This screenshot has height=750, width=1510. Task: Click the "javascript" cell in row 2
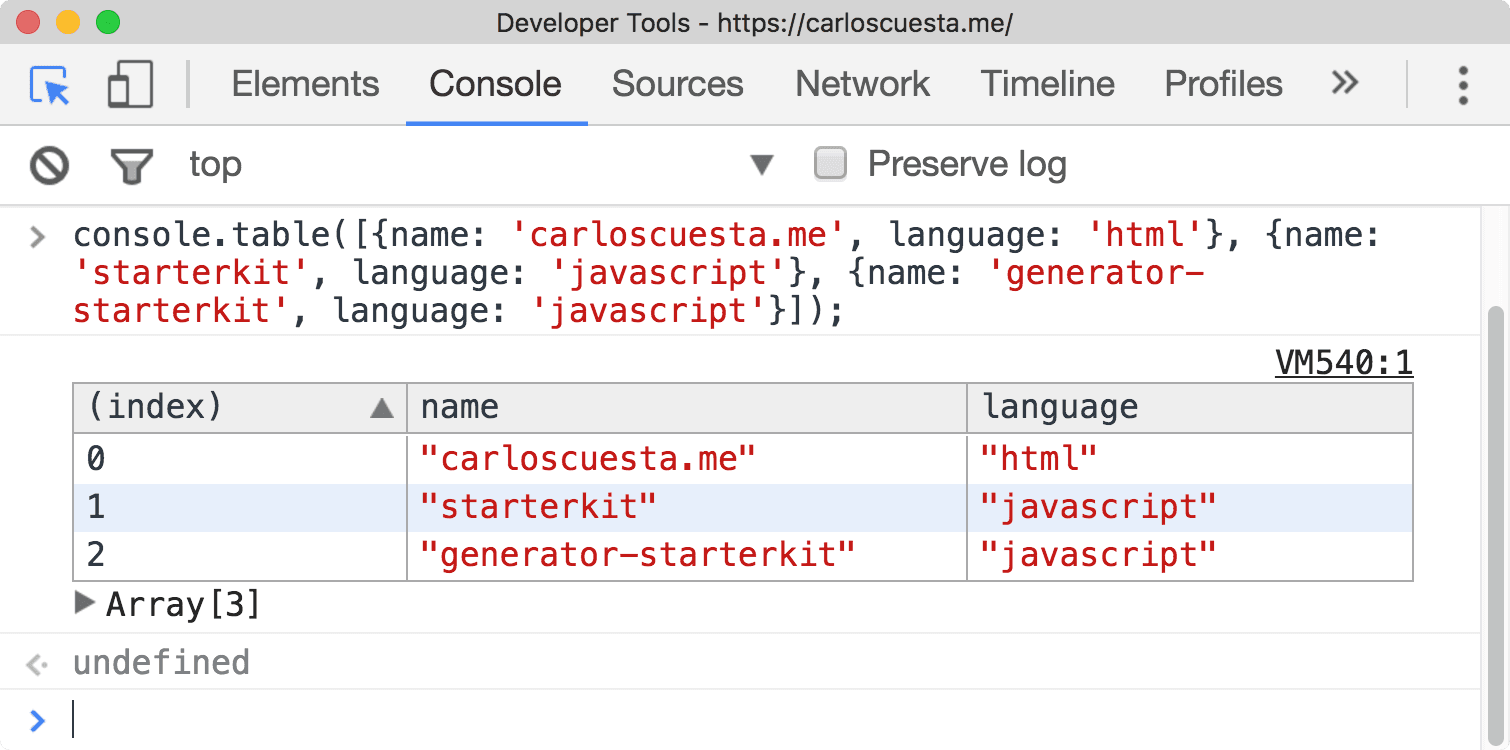point(1190,555)
